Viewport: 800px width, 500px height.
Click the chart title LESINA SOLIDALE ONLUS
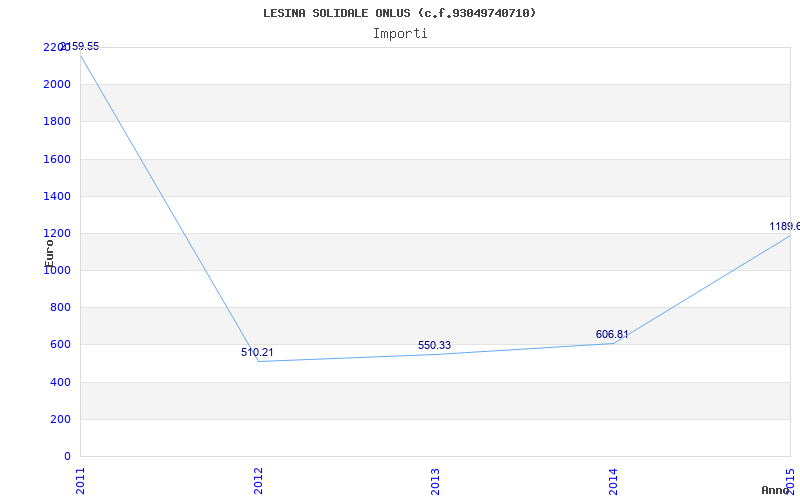[x=399, y=13]
